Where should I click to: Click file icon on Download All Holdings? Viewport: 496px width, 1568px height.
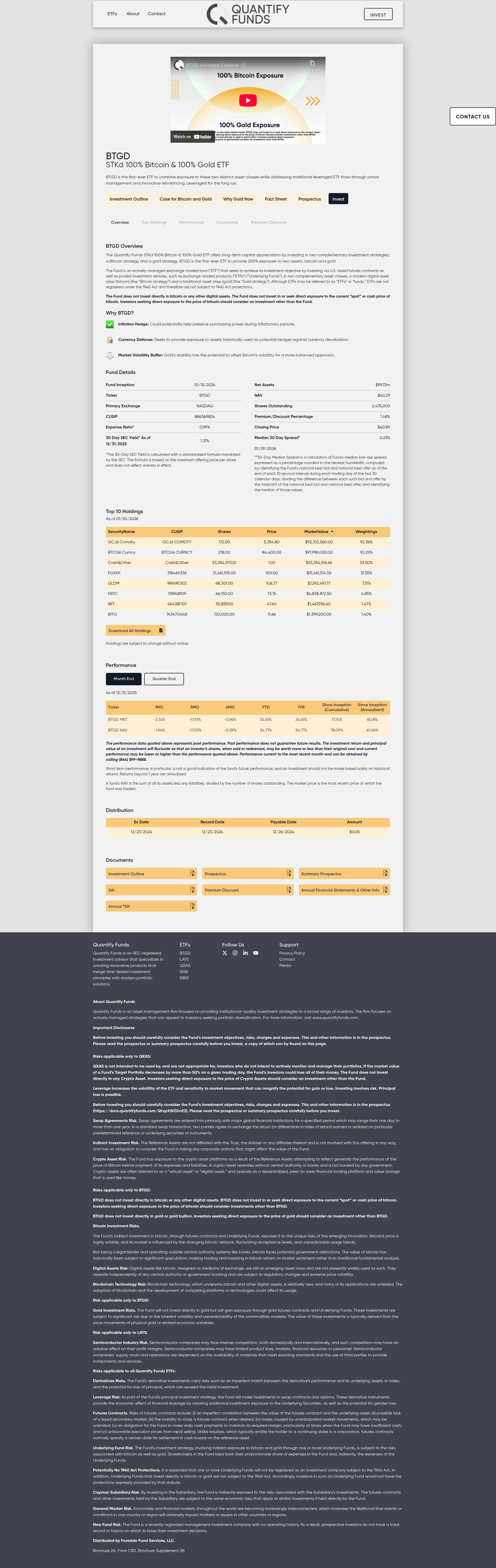click(161, 631)
